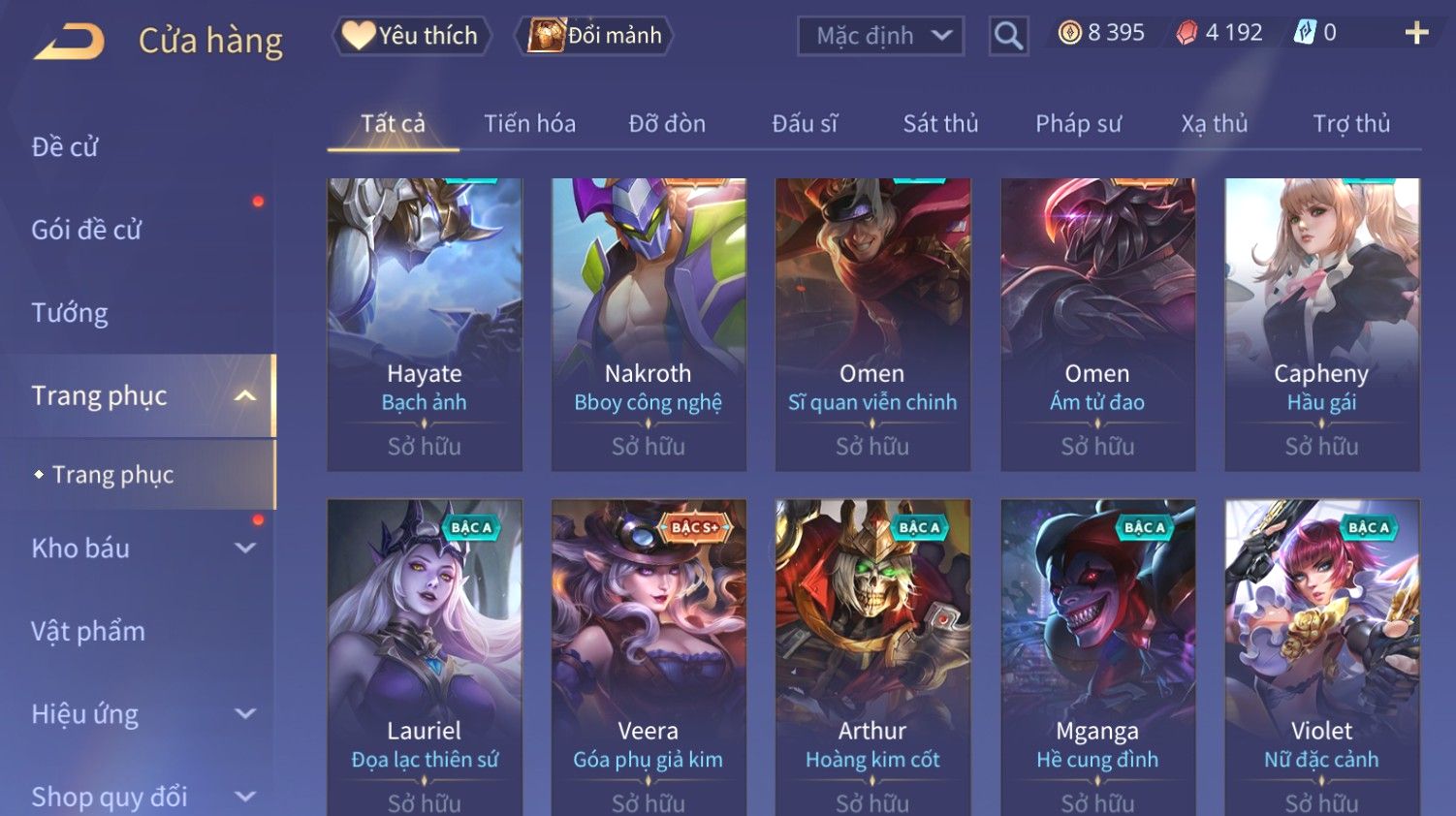The image size is (1456, 816).
Task: Switch to the Pháp sư tab
Action: point(1078,124)
